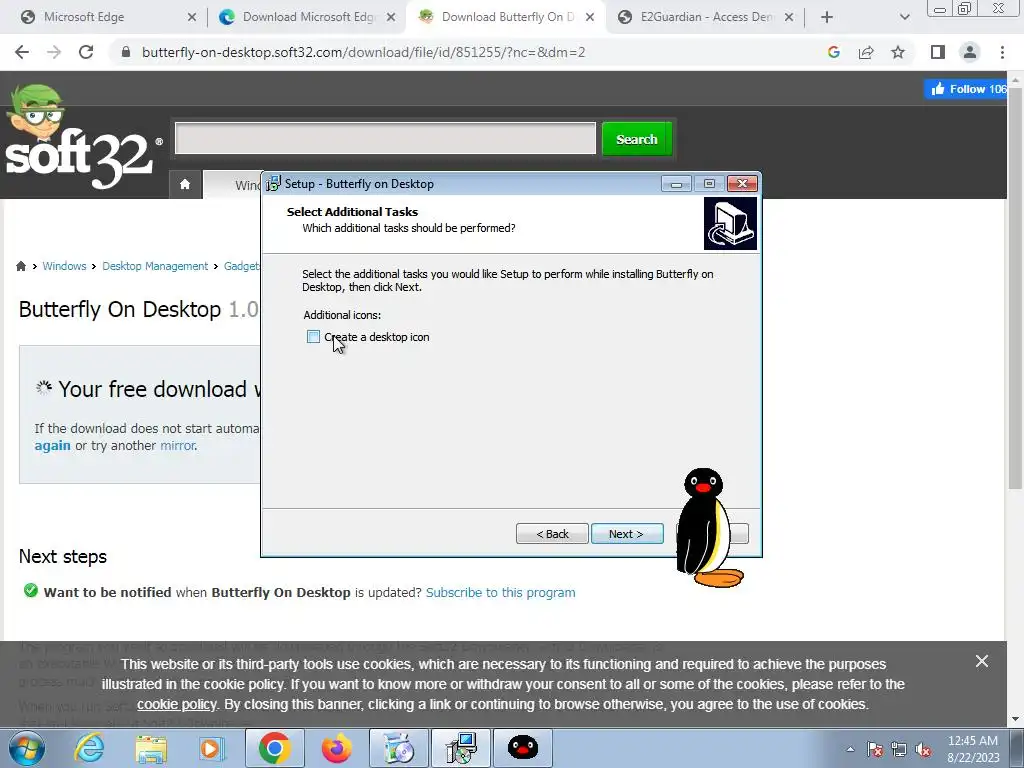Go Back in the Setup wizard

click(x=552, y=534)
